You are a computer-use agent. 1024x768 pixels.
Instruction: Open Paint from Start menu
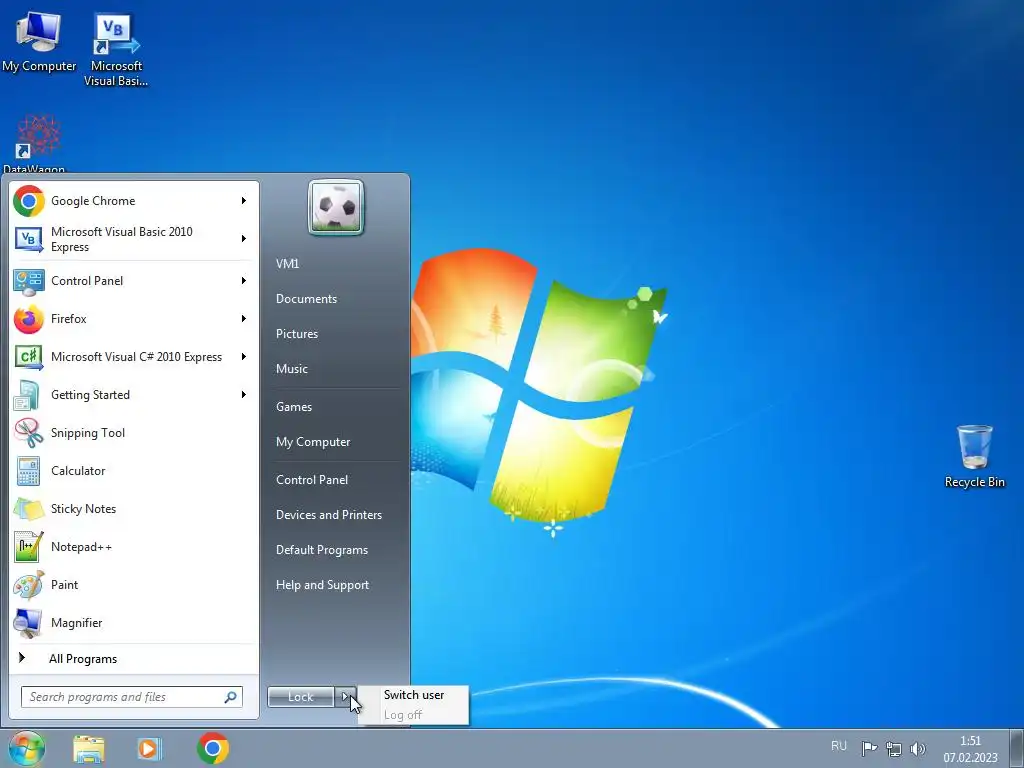click(133, 584)
